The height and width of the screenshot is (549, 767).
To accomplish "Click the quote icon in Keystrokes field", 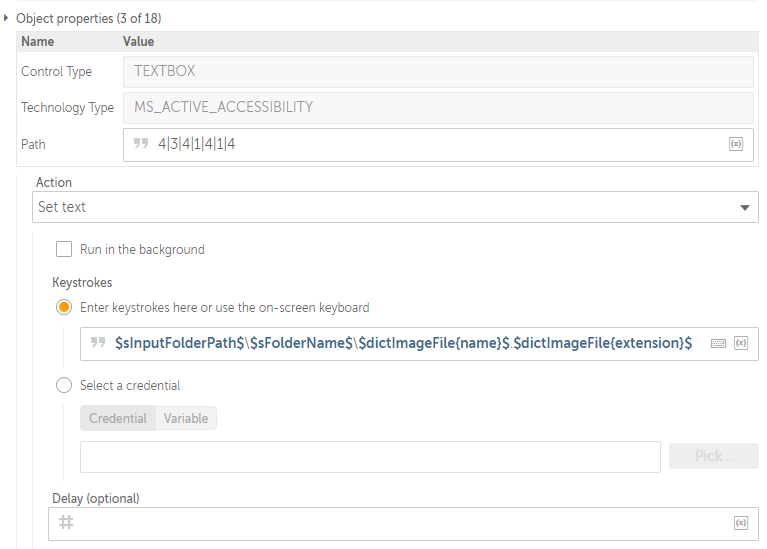I will point(98,342).
